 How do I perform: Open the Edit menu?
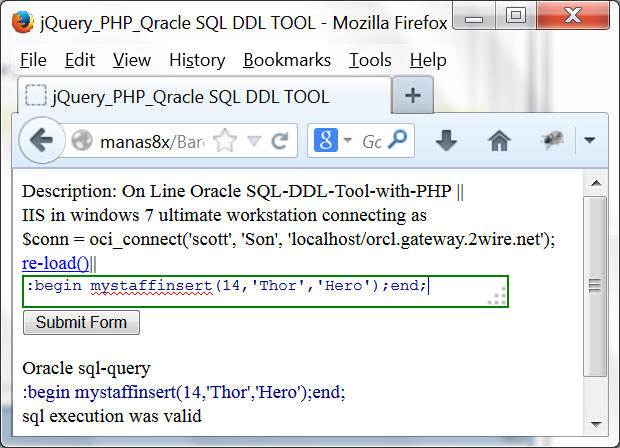click(x=80, y=60)
